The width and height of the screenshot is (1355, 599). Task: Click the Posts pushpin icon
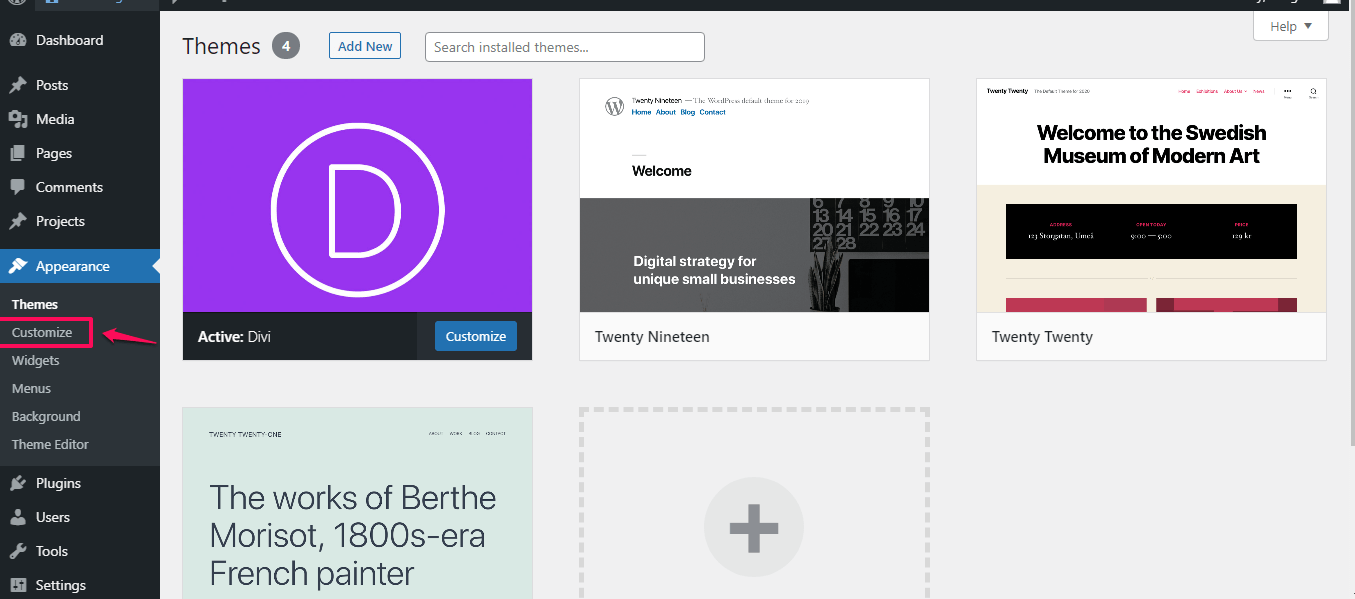21,85
